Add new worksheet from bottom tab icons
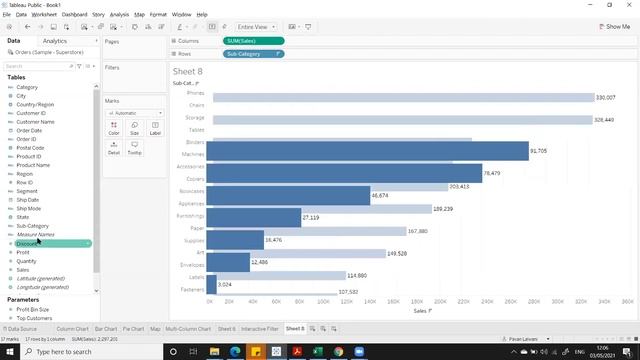 coord(312,329)
